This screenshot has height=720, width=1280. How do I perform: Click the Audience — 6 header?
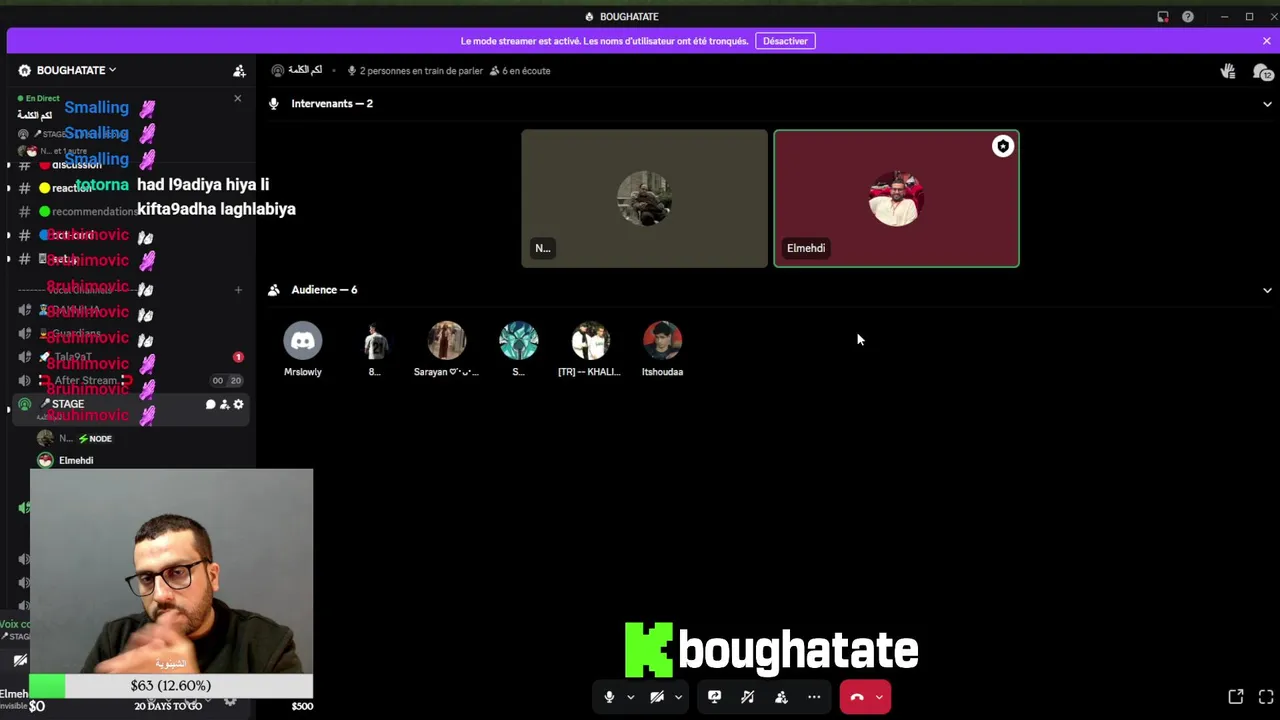(324, 290)
